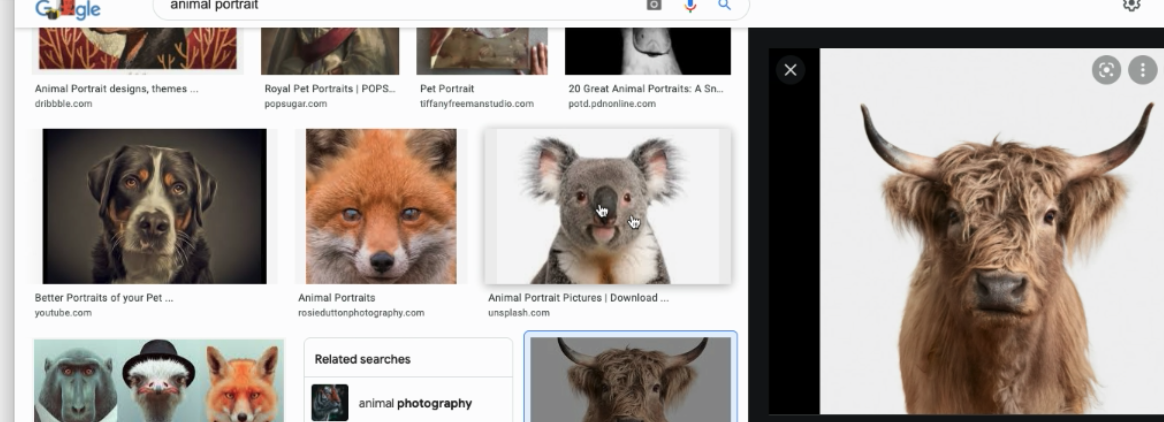The image size is (1164, 422).
Task: Open '20 Great Animal Portraits: A Sn...' result
Action: 646,88
